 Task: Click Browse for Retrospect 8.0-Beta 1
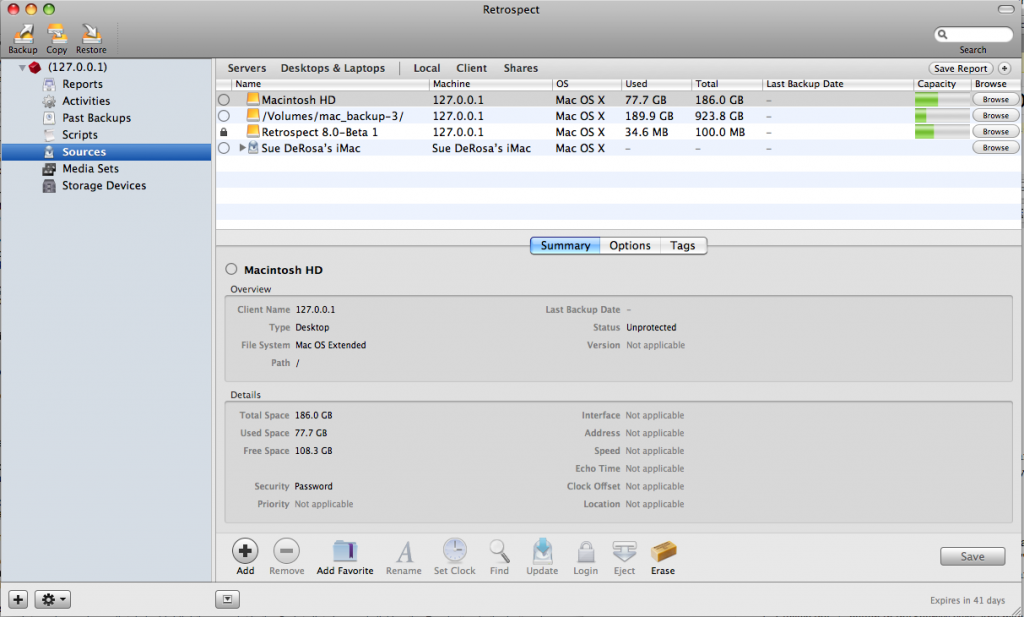pos(995,132)
